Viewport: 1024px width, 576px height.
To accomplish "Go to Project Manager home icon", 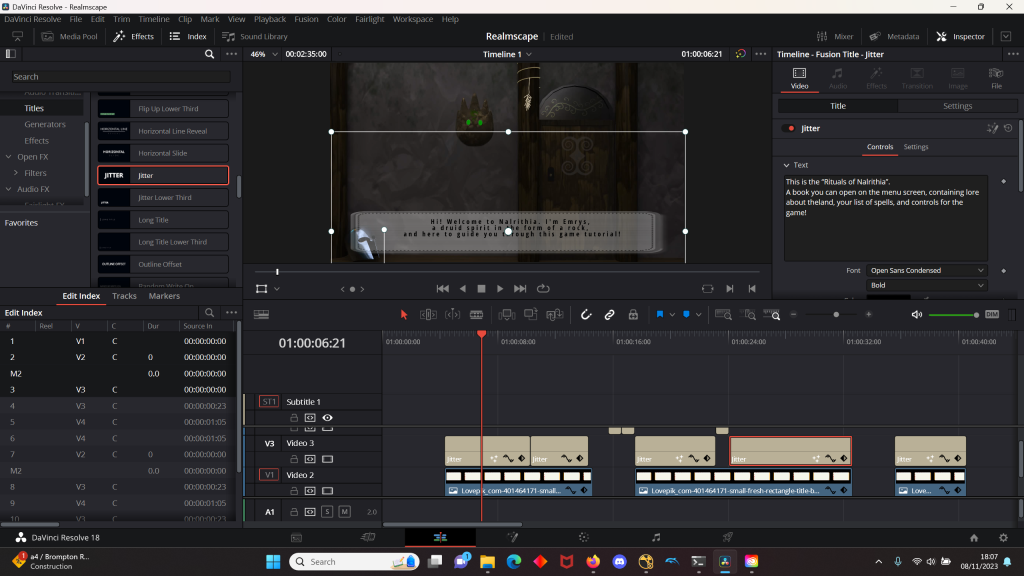I will pos(974,537).
